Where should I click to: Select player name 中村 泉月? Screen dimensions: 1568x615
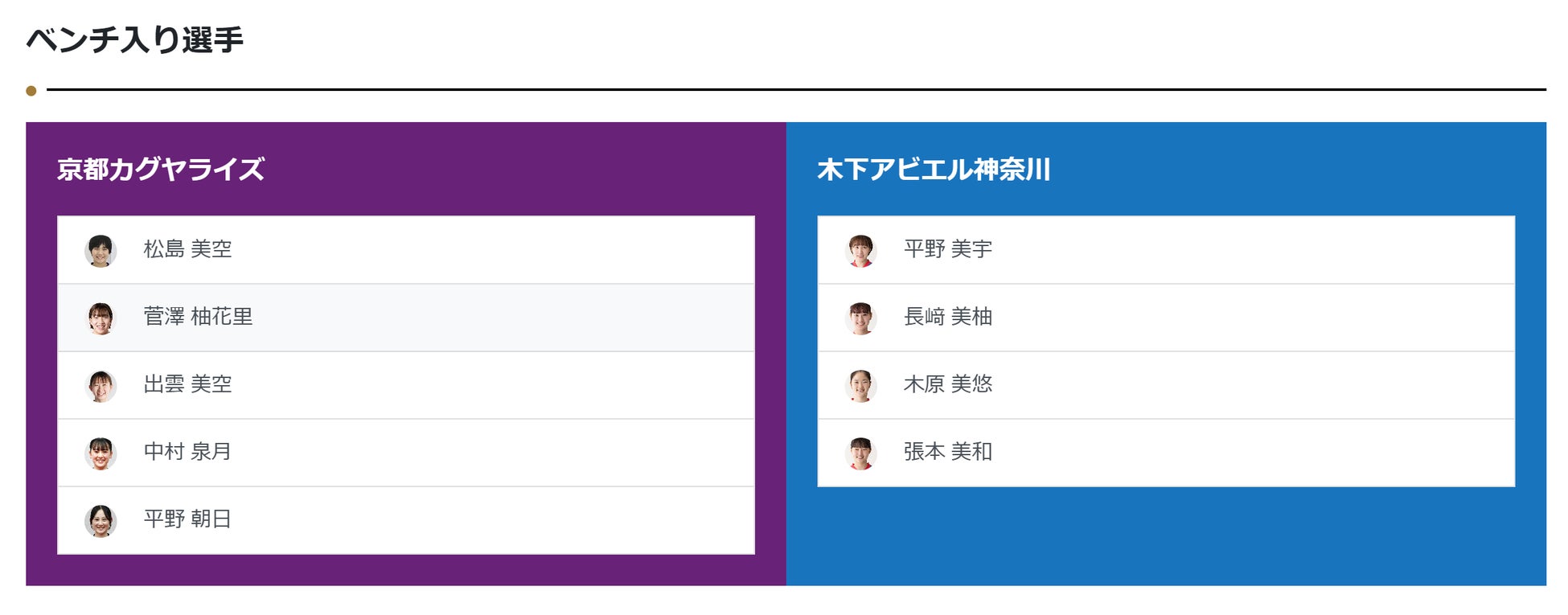[187, 452]
